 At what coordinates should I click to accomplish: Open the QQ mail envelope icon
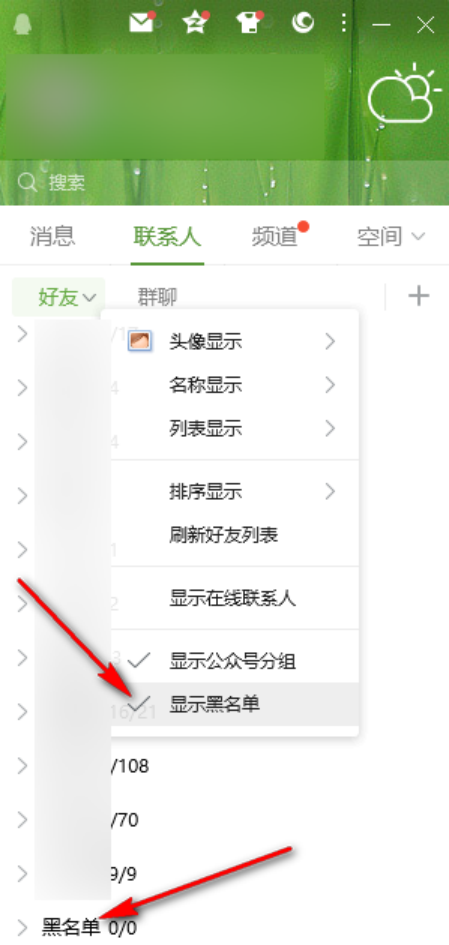point(141,23)
